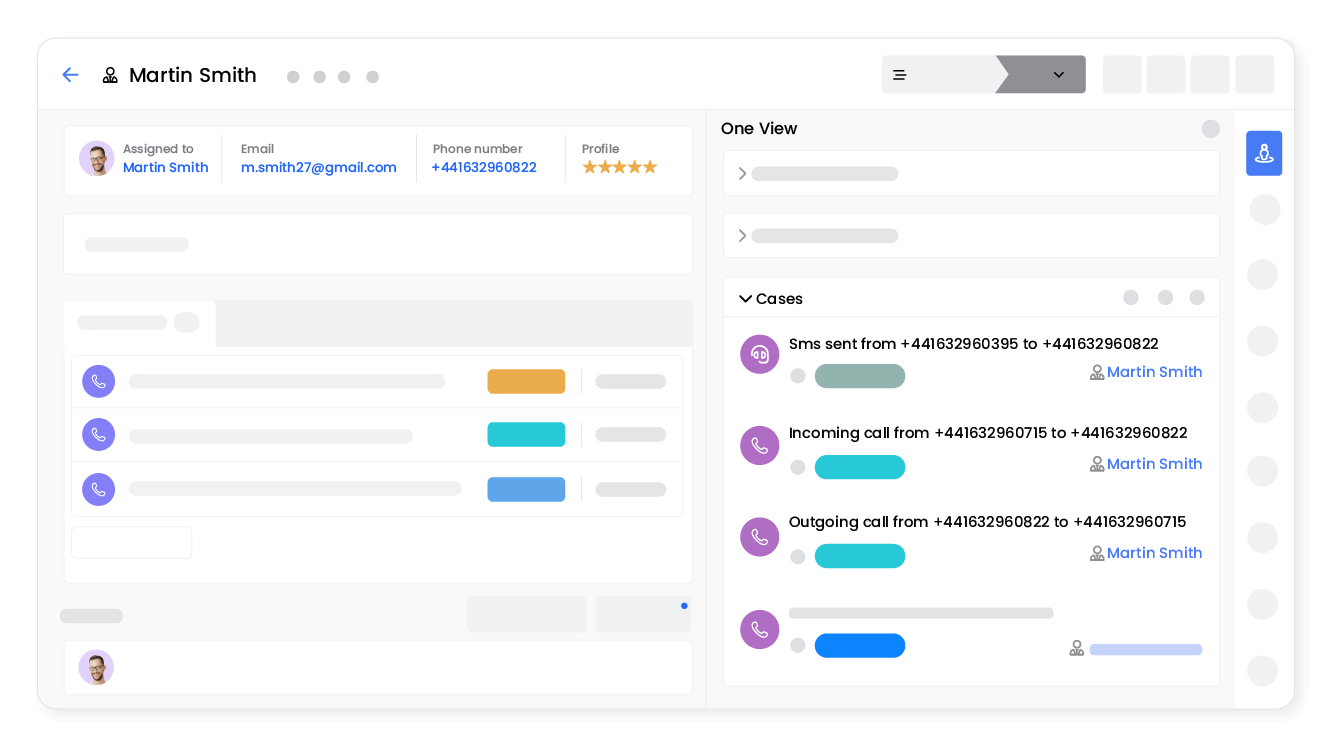The image size is (1332, 747).
Task: Click avatar thumbnail in bottom comment box
Action: 96,667
